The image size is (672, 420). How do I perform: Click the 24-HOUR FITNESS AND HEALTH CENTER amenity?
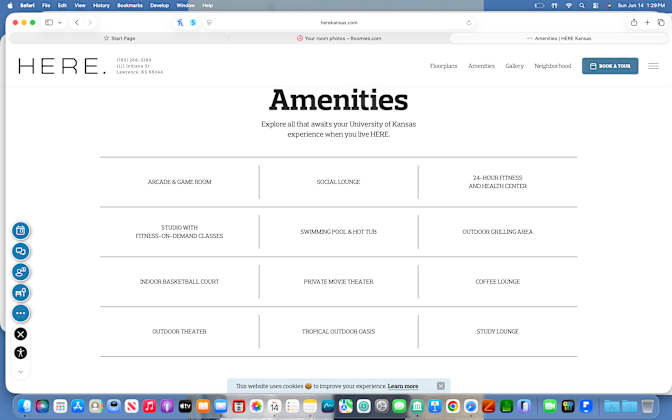(x=498, y=182)
